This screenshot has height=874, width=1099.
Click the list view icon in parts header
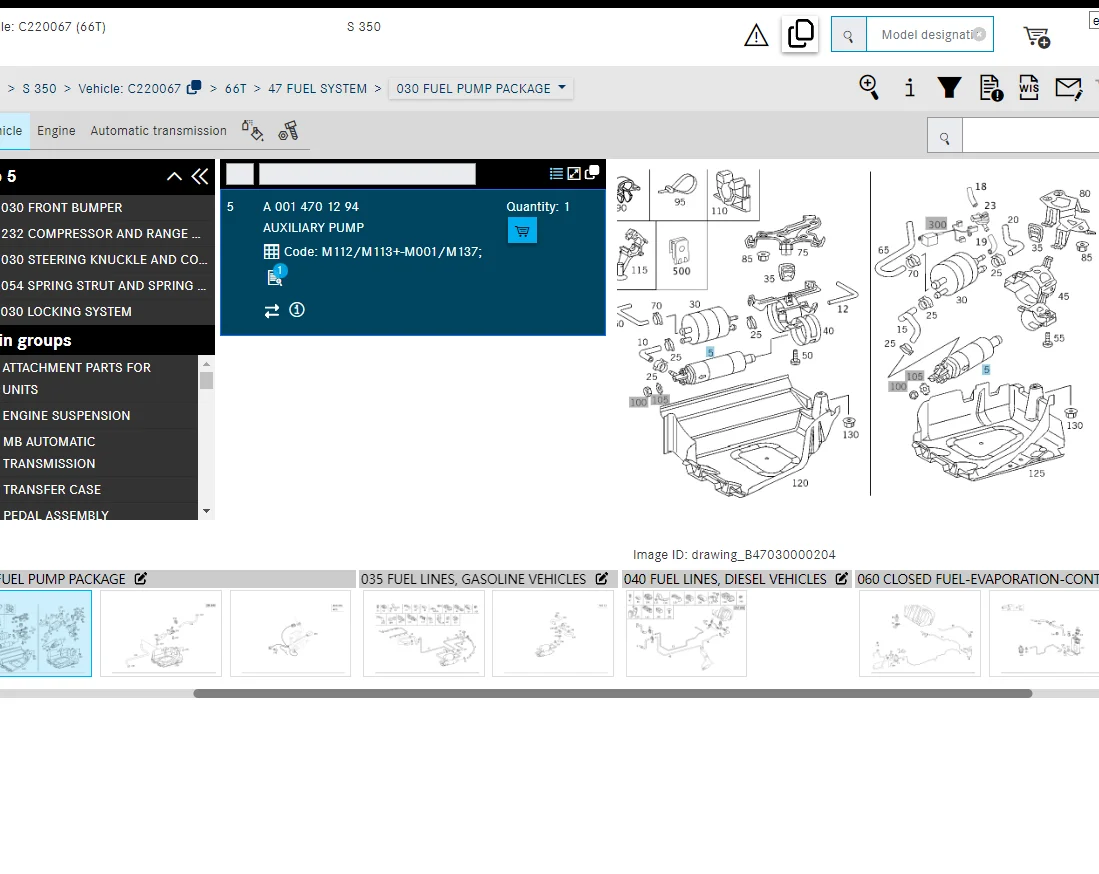click(556, 173)
